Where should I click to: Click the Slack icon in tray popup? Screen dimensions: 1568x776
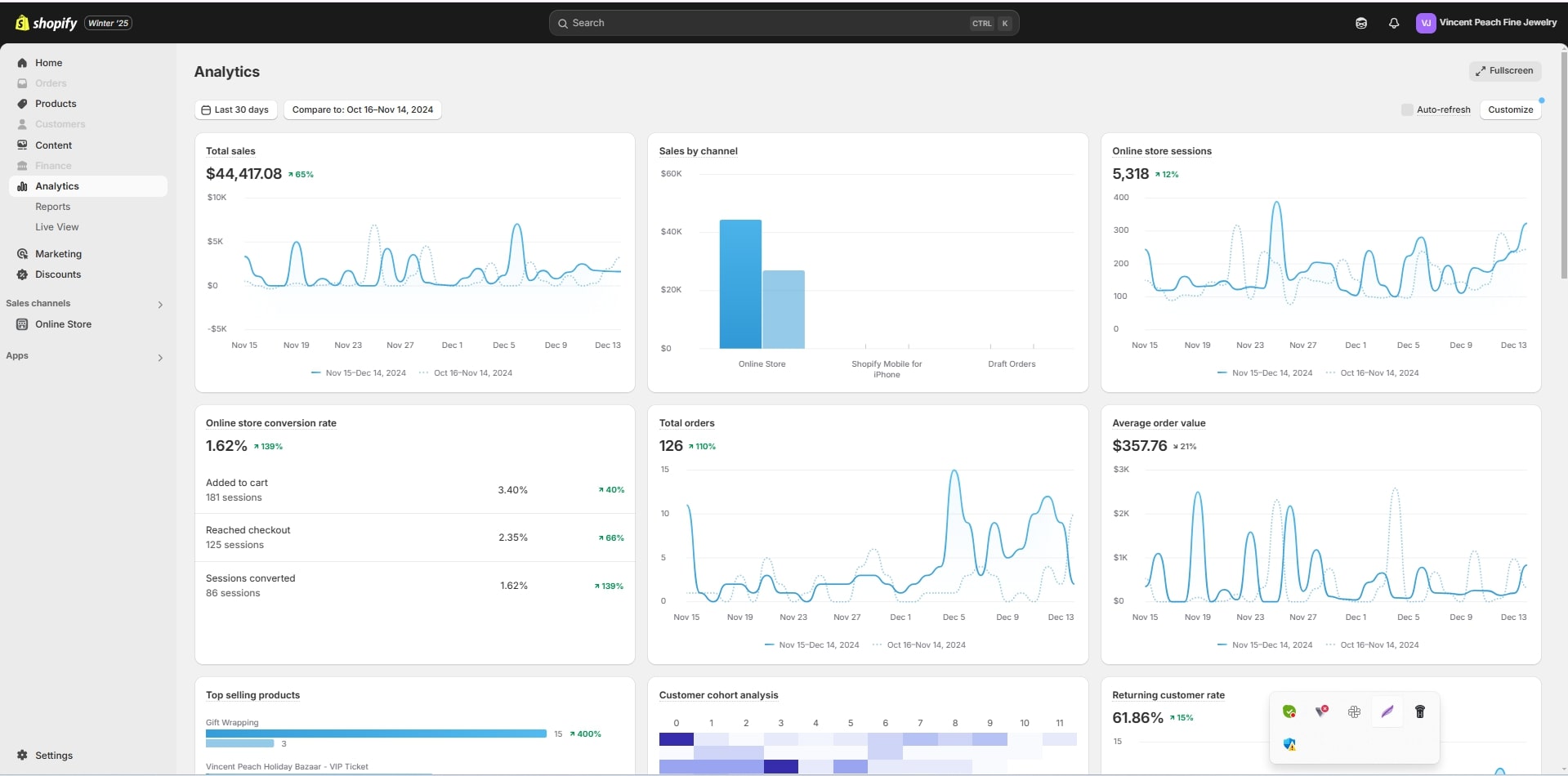1354,711
